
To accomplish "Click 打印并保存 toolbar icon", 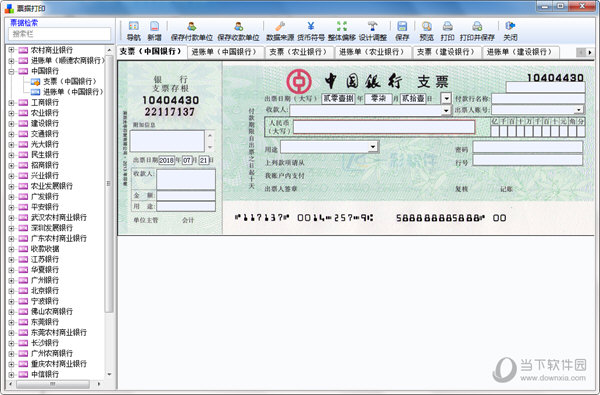I will 477,26.
